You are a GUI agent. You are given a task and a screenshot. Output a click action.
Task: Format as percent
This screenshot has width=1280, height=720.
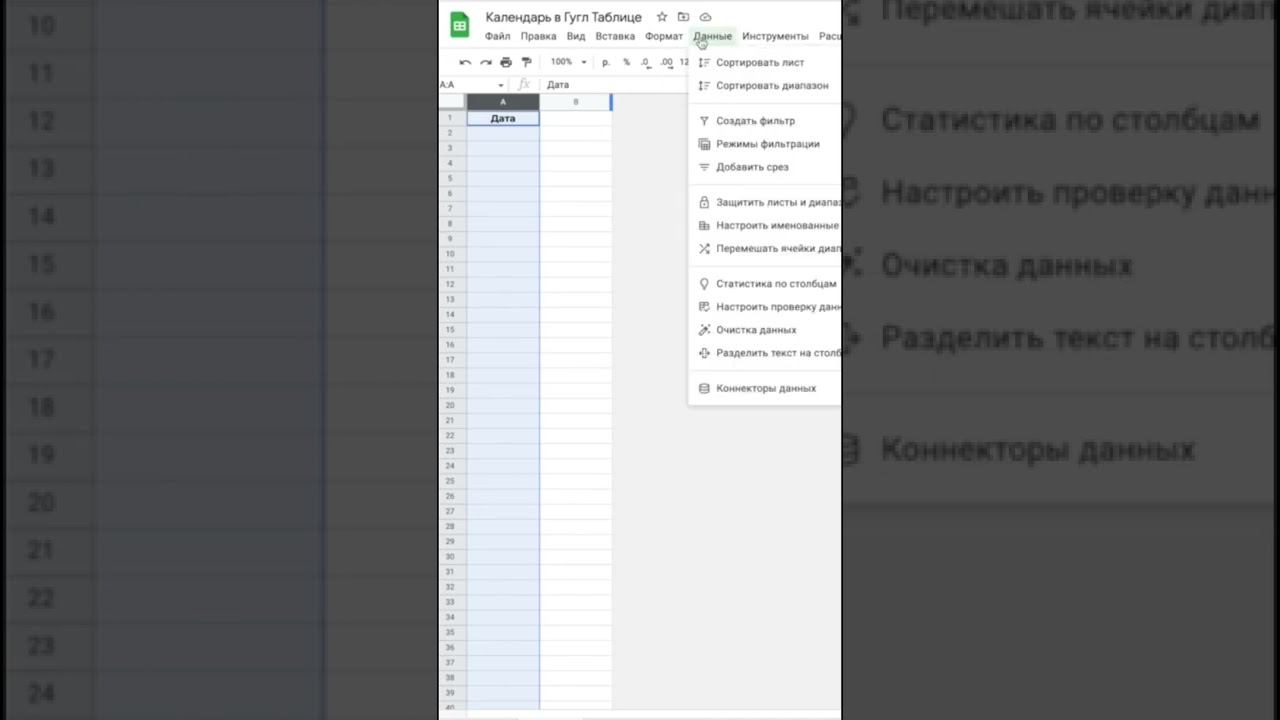(x=626, y=62)
